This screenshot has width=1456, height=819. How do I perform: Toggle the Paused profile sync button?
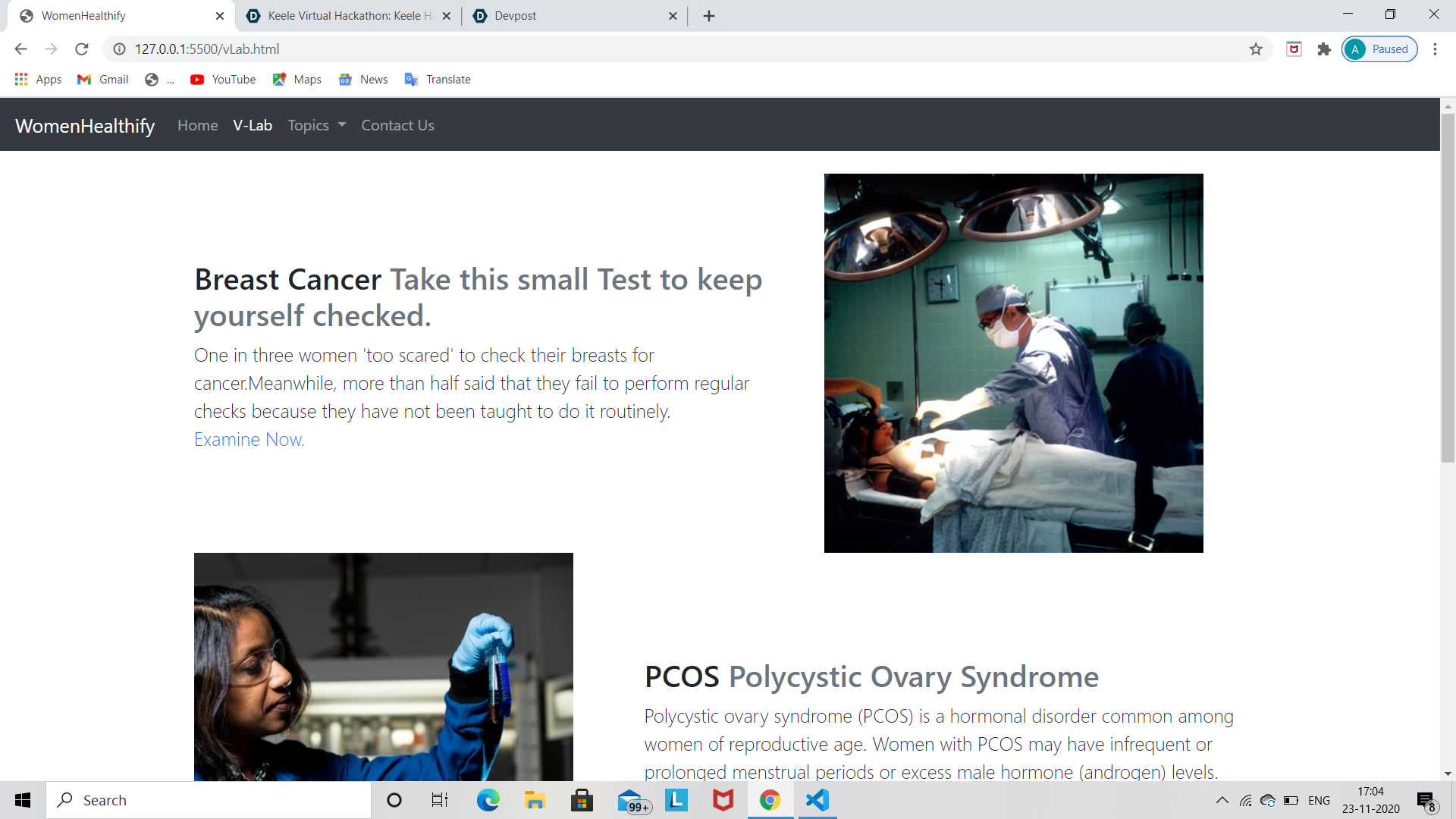point(1379,49)
